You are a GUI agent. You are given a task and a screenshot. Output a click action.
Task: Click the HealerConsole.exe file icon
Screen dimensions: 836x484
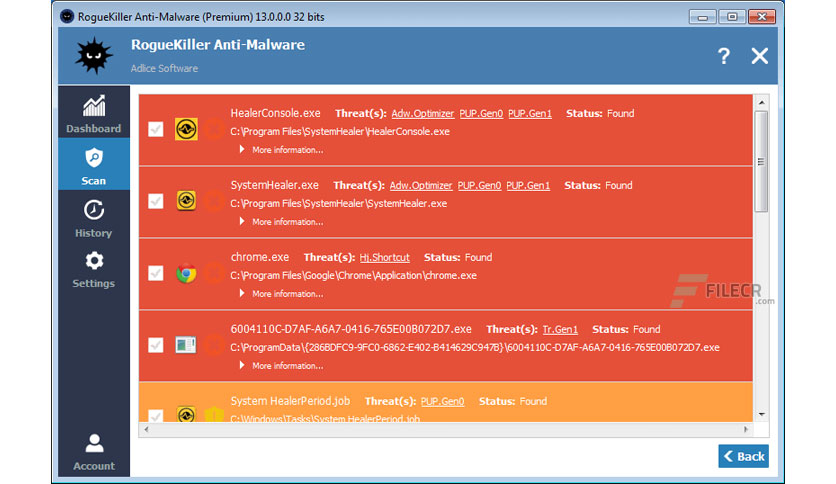tap(186, 129)
